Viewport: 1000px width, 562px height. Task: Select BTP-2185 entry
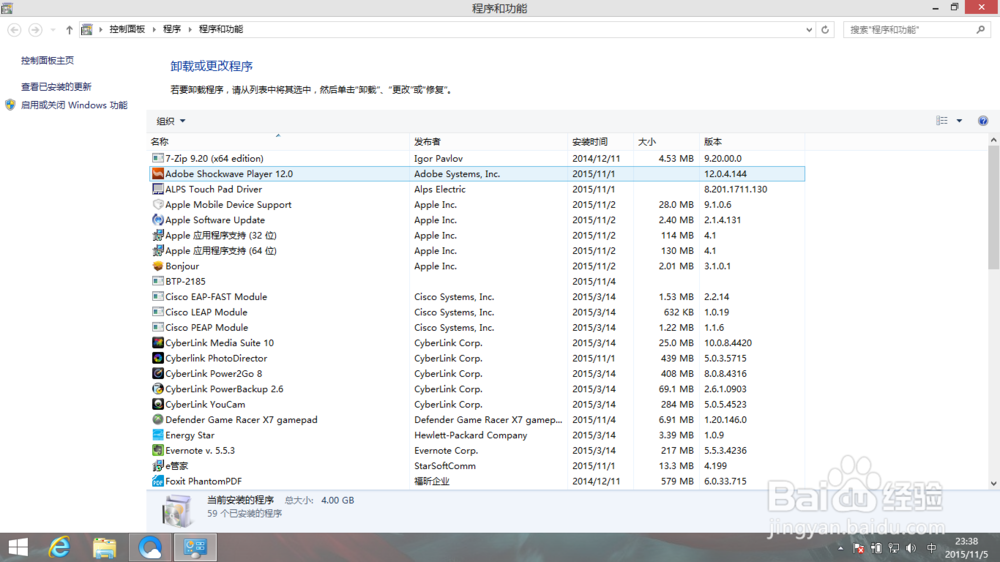pos(477,281)
